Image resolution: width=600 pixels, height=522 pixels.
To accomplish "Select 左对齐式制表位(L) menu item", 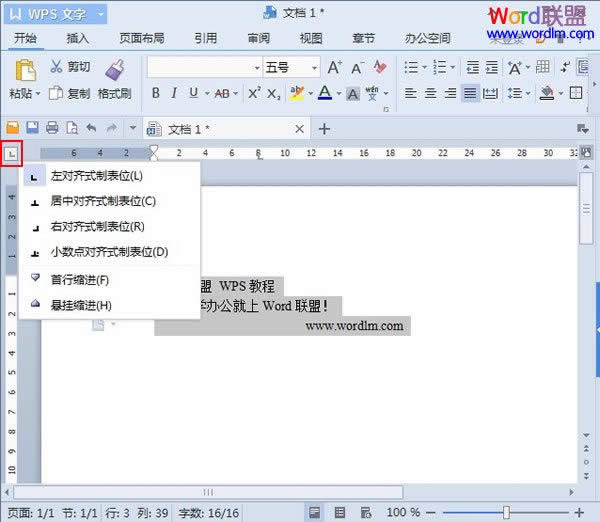I will (x=110, y=176).
